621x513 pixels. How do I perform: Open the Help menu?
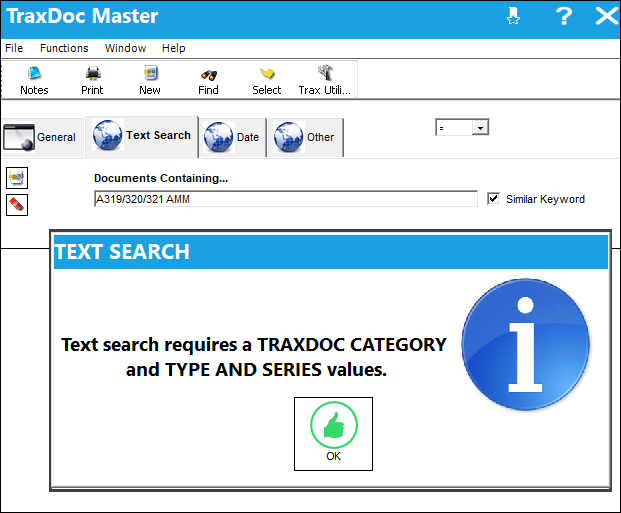tap(173, 48)
